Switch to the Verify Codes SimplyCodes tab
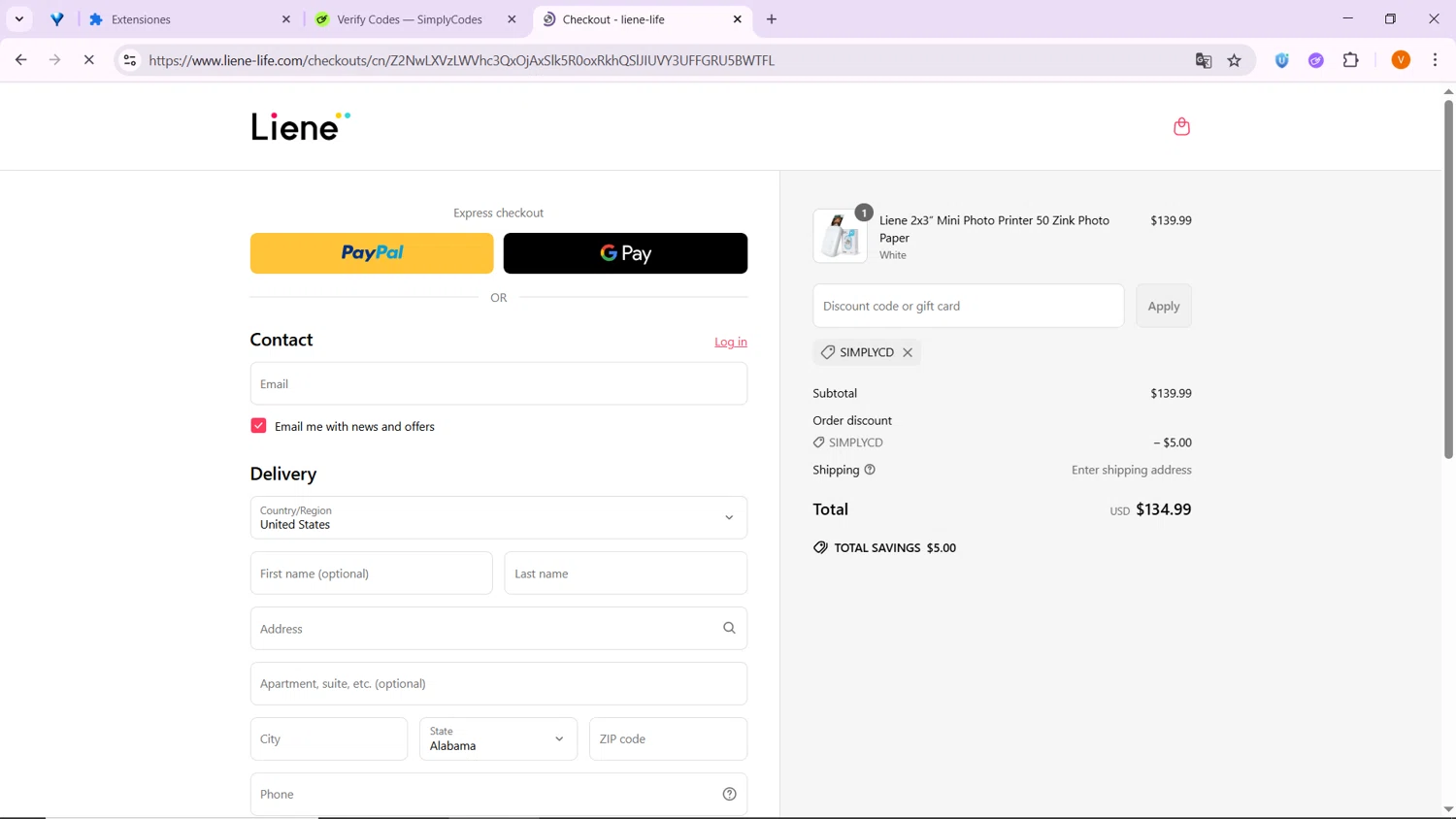 click(x=415, y=19)
